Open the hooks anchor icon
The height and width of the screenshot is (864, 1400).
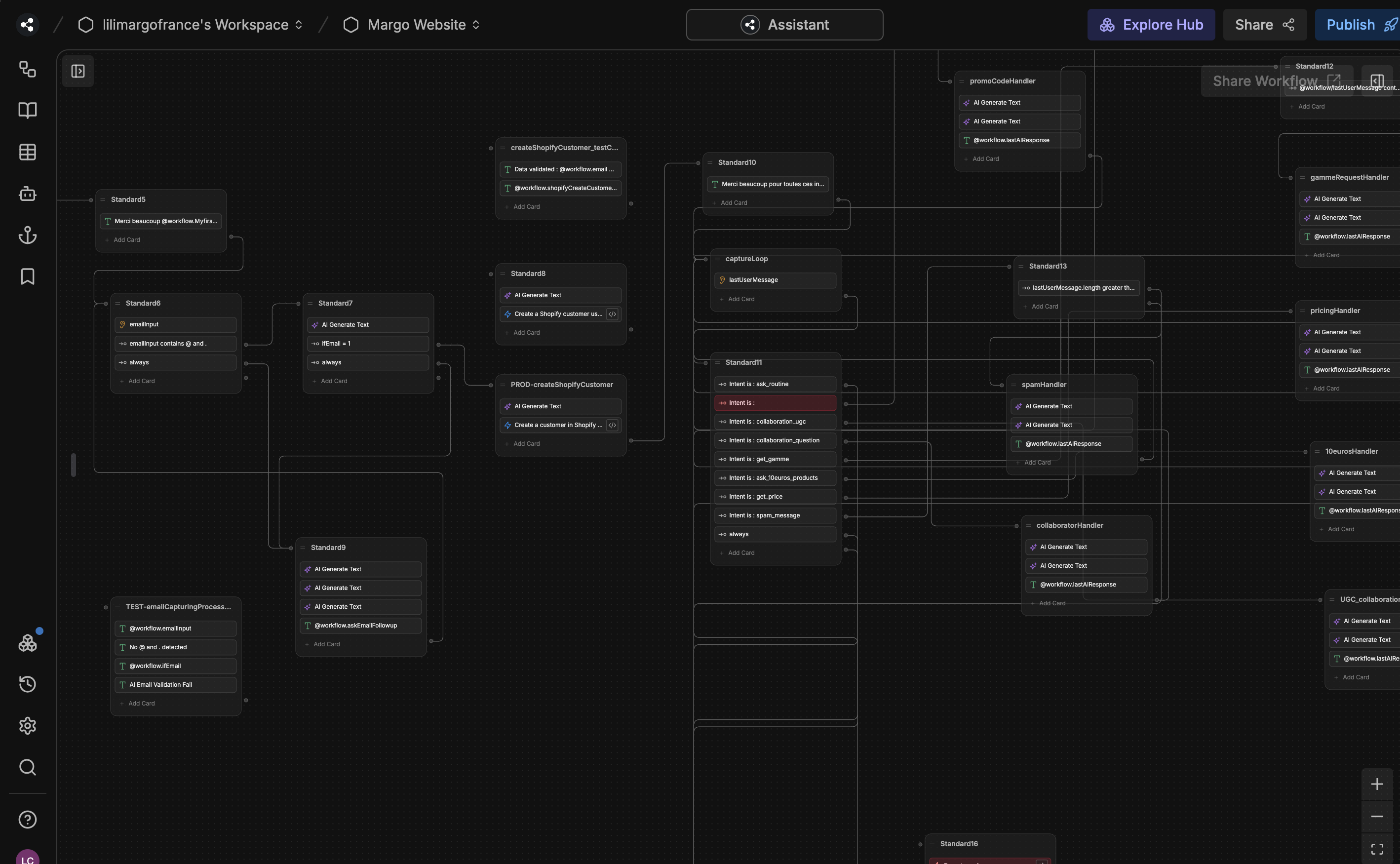pos(28,235)
